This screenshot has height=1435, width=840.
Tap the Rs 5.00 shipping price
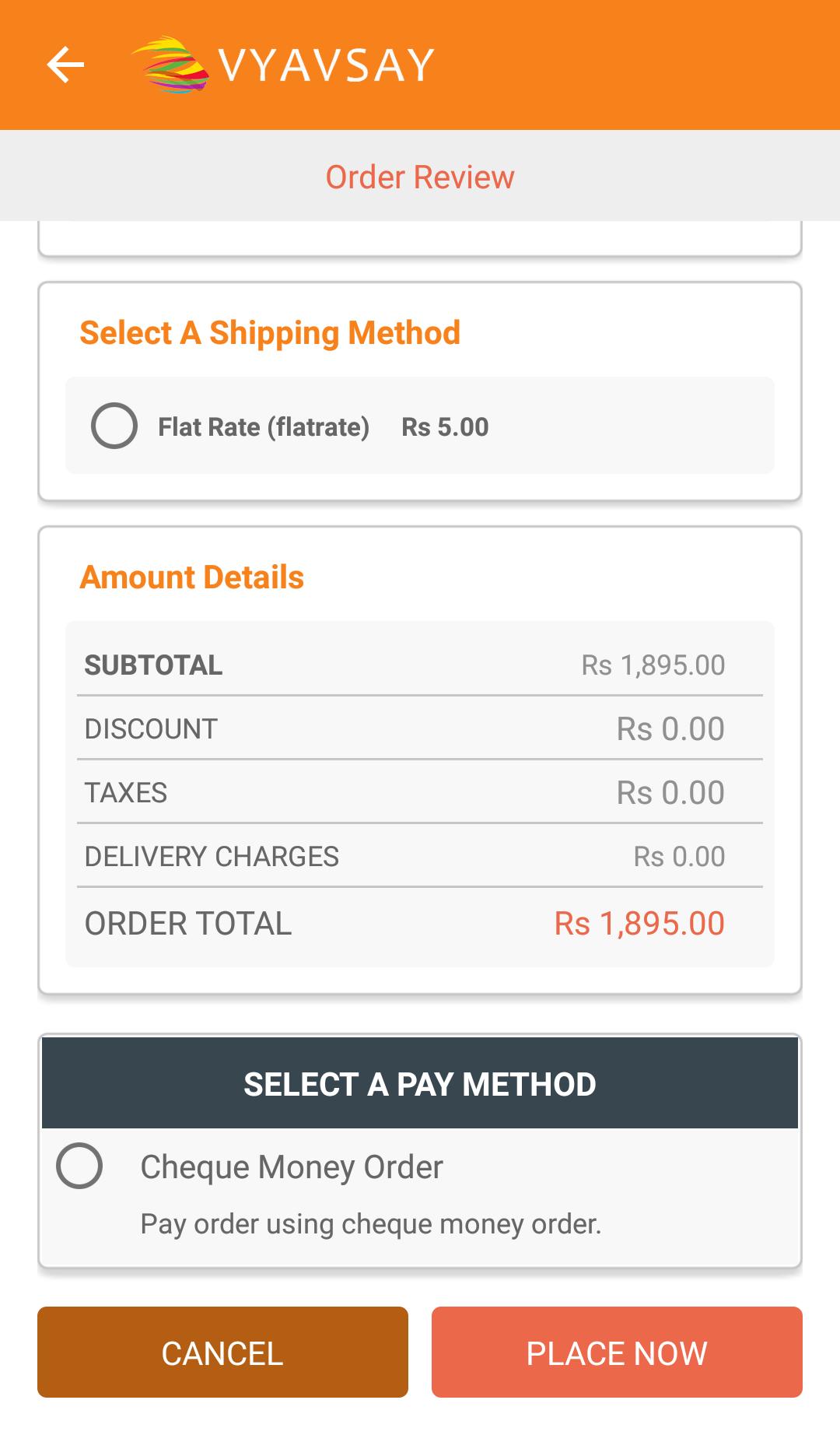click(x=445, y=426)
